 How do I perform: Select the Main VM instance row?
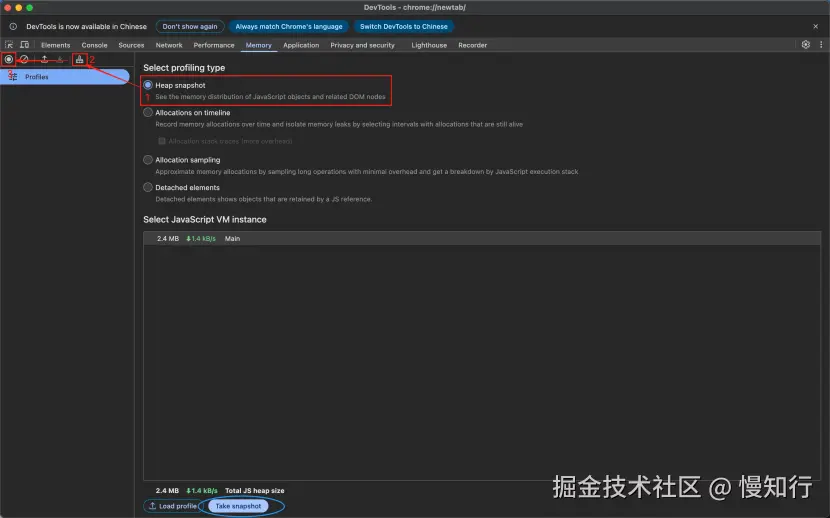click(x=482, y=239)
